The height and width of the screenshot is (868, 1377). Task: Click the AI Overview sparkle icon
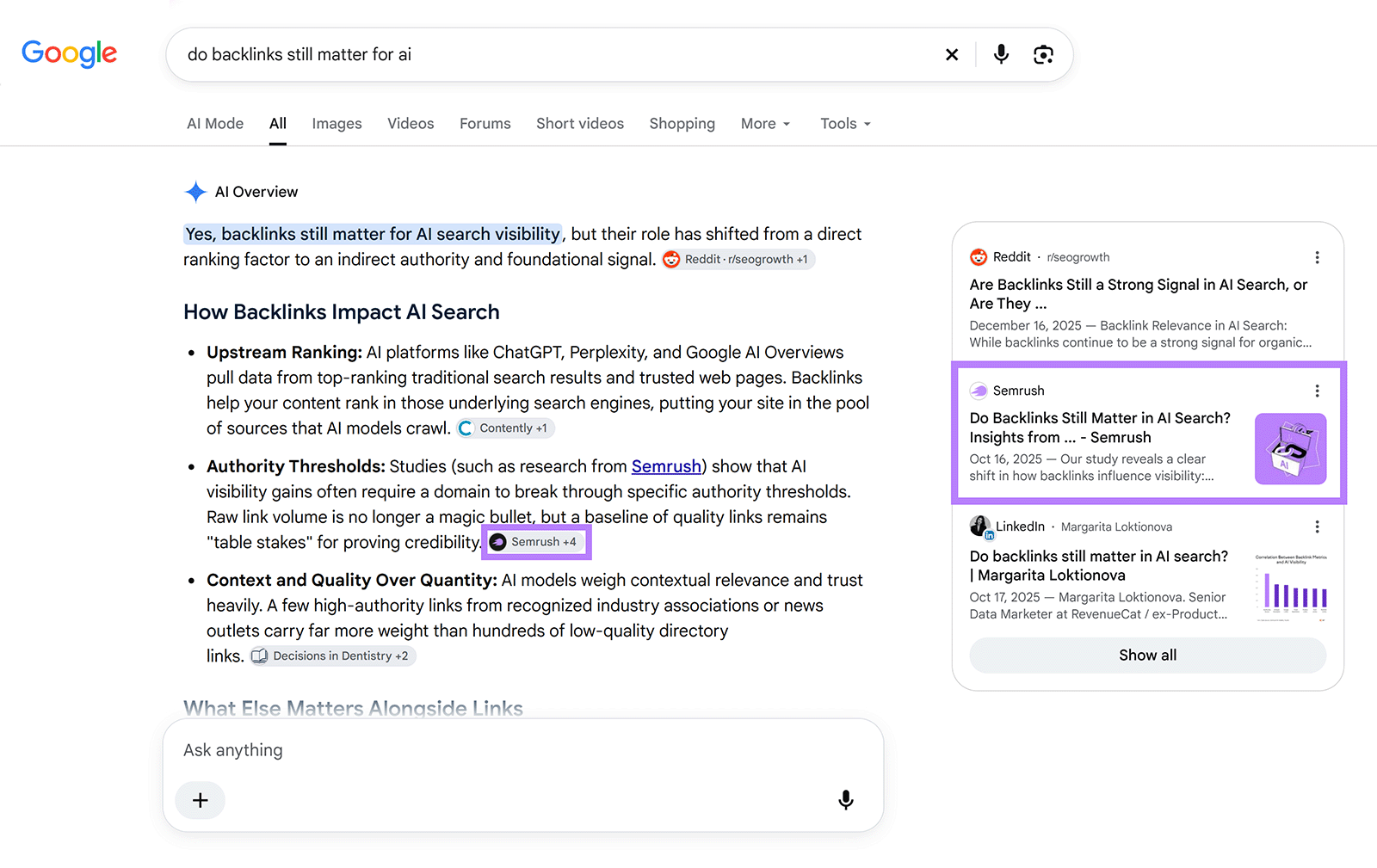196,192
